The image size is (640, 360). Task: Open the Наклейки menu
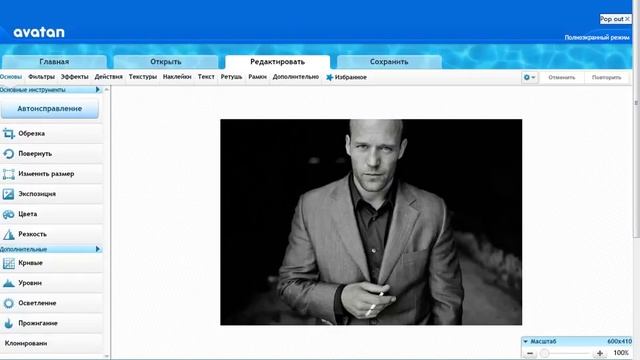point(177,77)
